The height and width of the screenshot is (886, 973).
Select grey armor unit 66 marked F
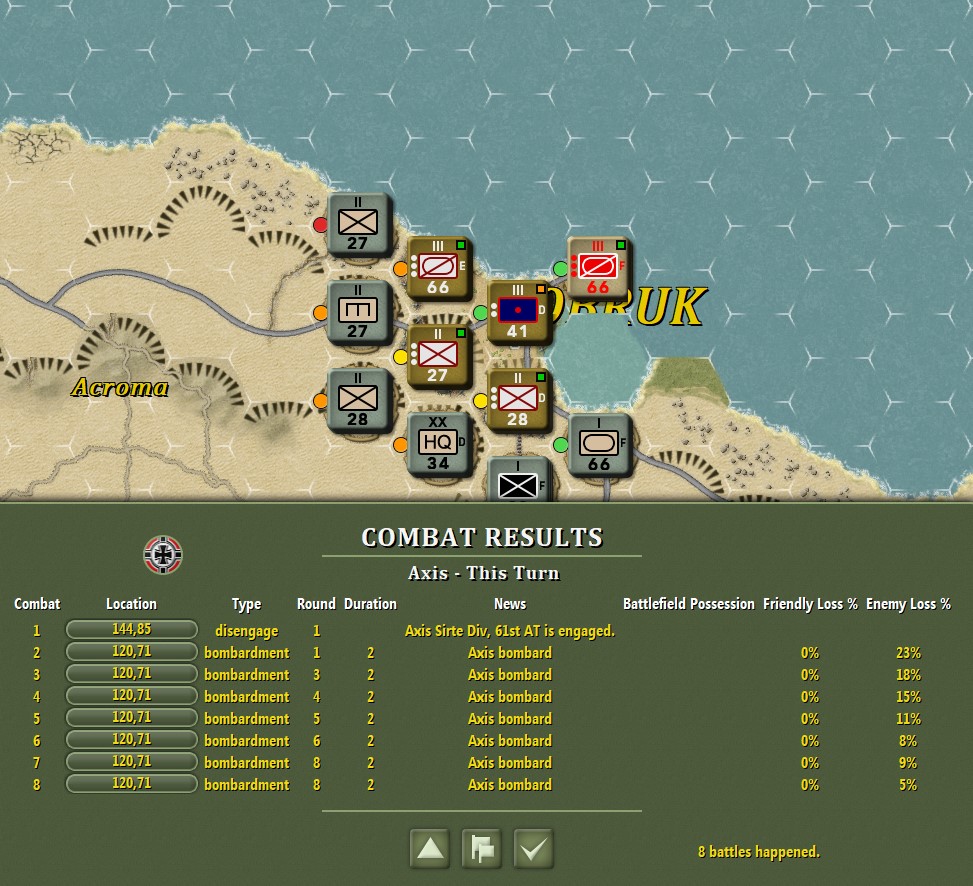point(599,444)
